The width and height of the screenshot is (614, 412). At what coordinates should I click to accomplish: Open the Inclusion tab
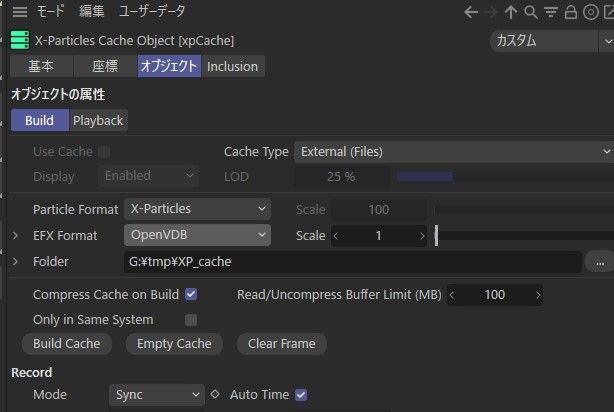tap(233, 66)
